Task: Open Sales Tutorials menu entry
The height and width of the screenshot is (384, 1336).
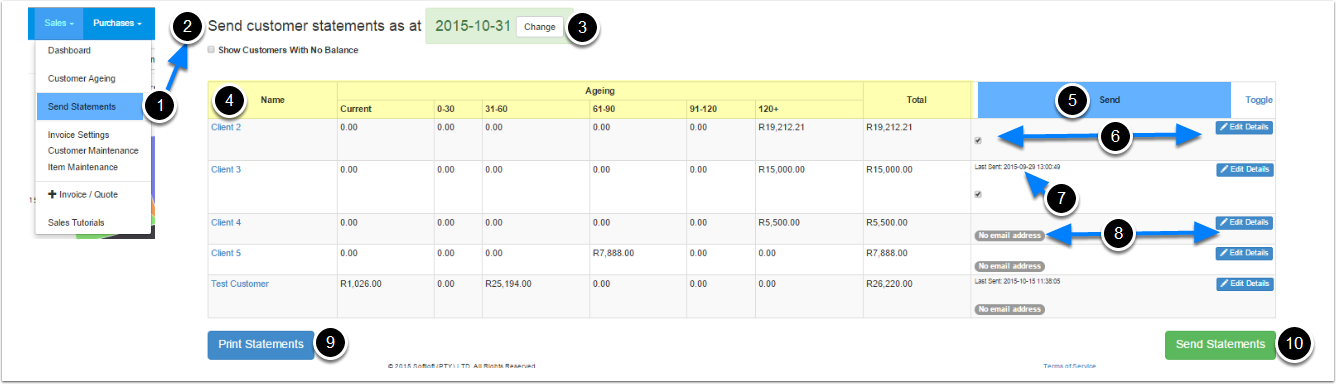Action: coord(76,222)
